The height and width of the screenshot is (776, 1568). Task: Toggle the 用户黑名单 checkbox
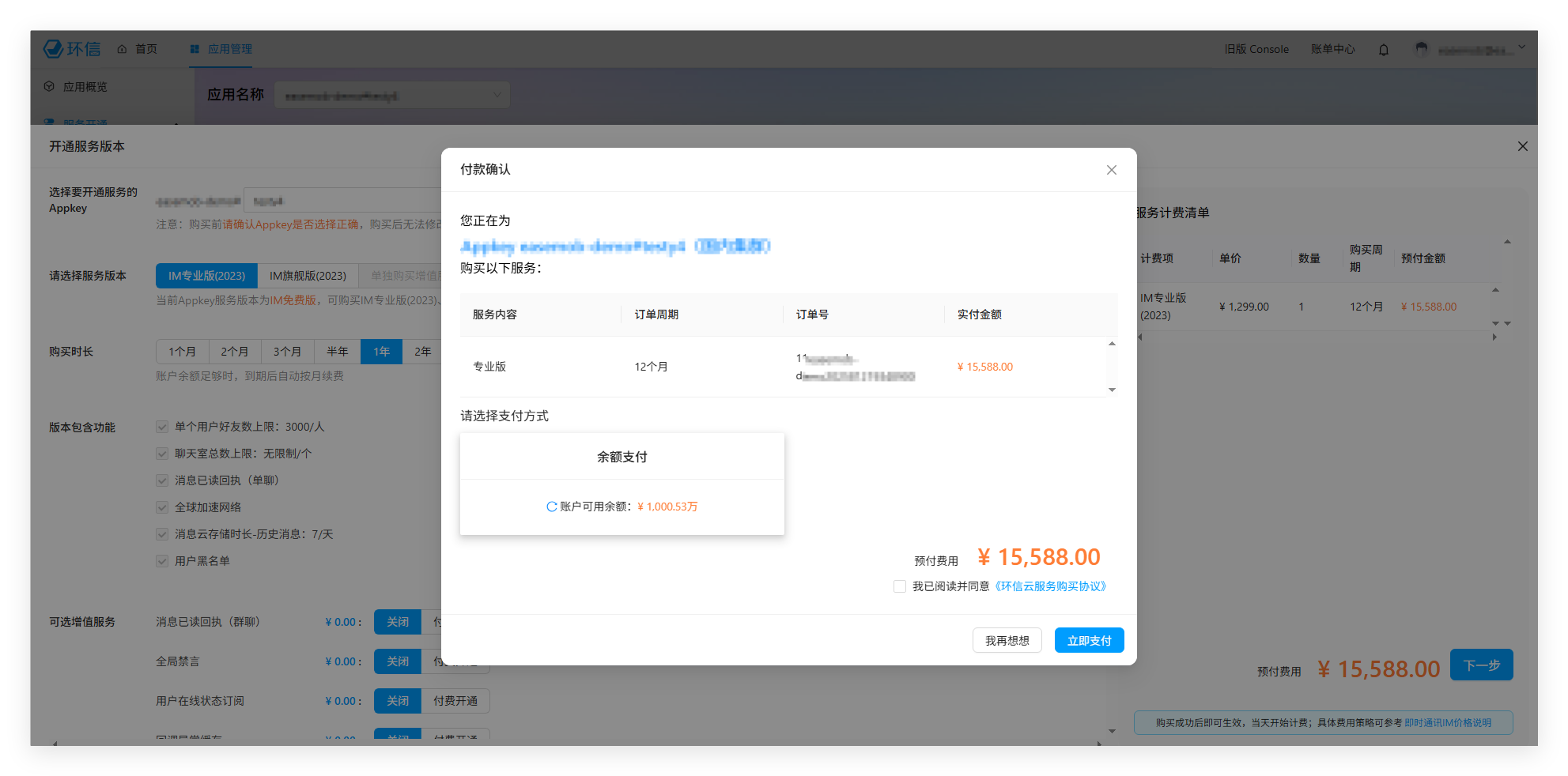[x=162, y=561]
